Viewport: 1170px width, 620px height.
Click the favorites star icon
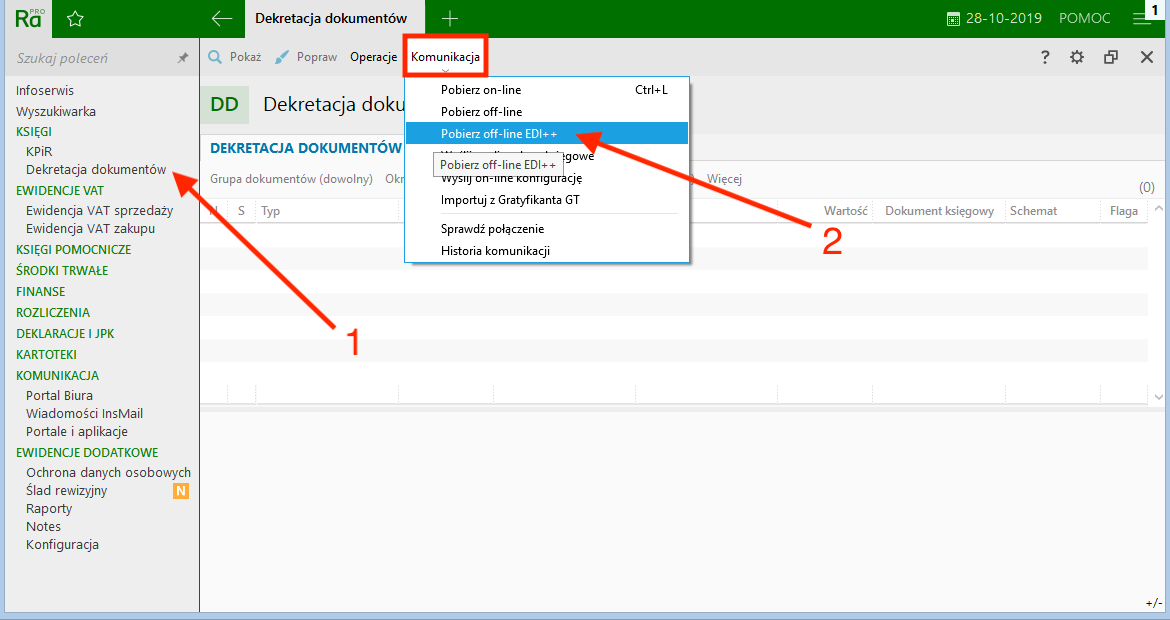[x=75, y=18]
